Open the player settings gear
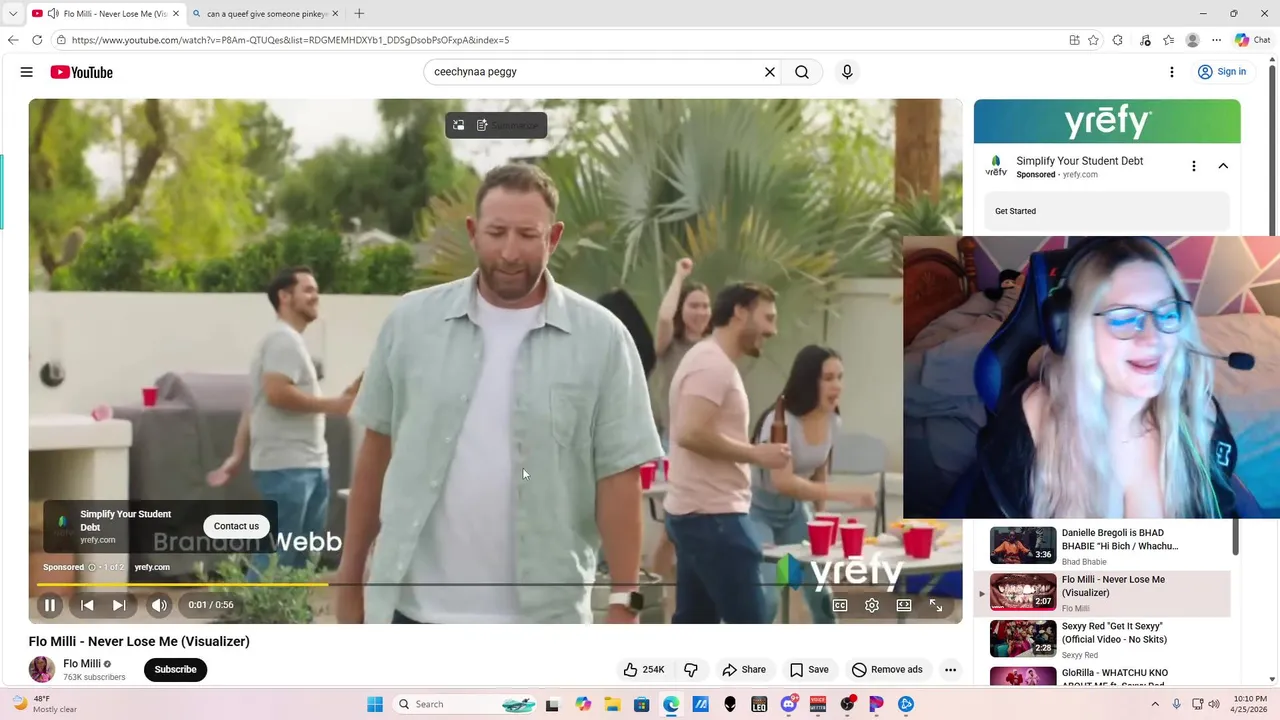This screenshot has height=720, width=1280. pyautogui.click(x=872, y=605)
